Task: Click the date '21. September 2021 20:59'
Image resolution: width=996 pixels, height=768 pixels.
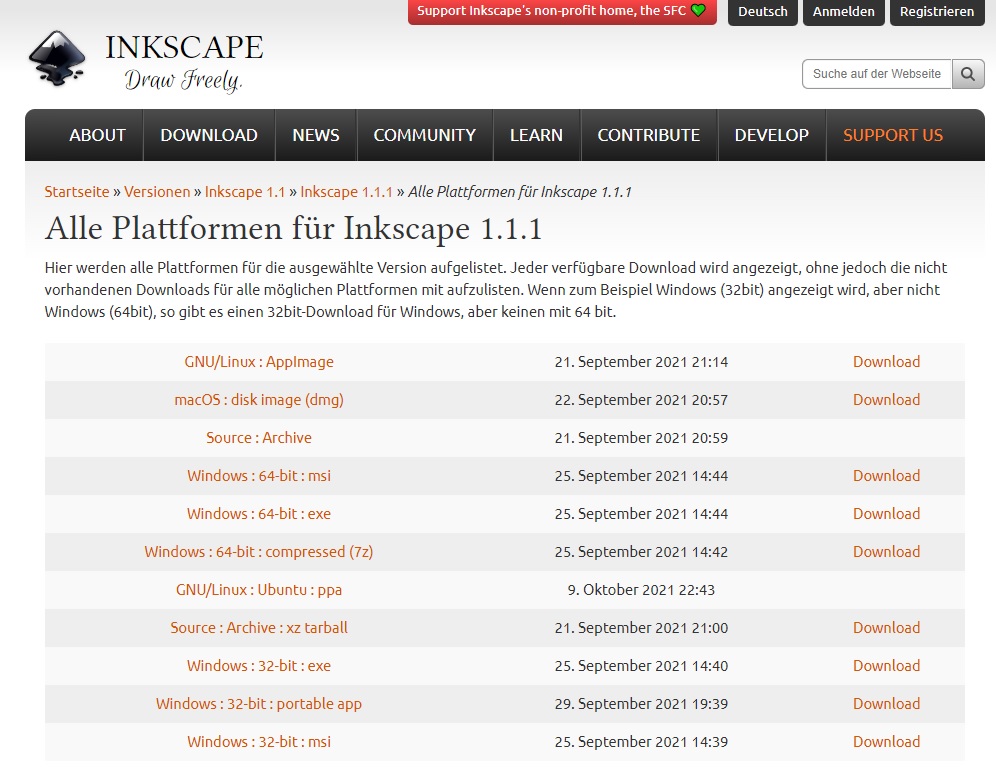Action: click(641, 438)
